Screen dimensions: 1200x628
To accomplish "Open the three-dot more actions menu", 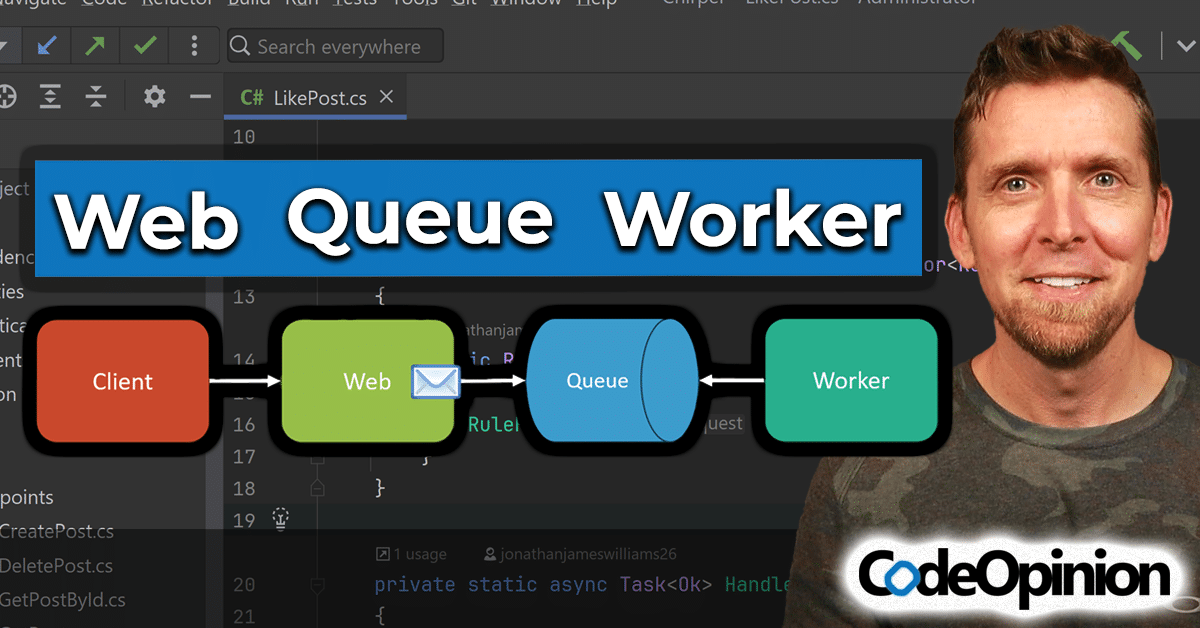I will point(194,46).
